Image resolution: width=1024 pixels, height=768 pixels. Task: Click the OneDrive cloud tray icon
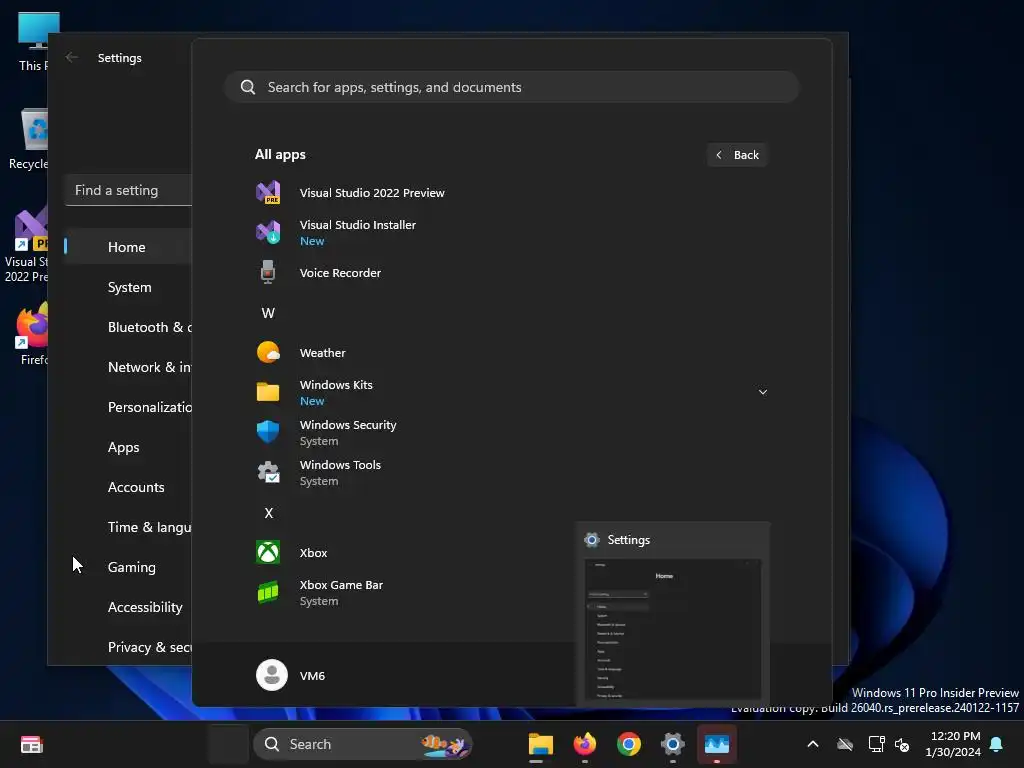[845, 744]
